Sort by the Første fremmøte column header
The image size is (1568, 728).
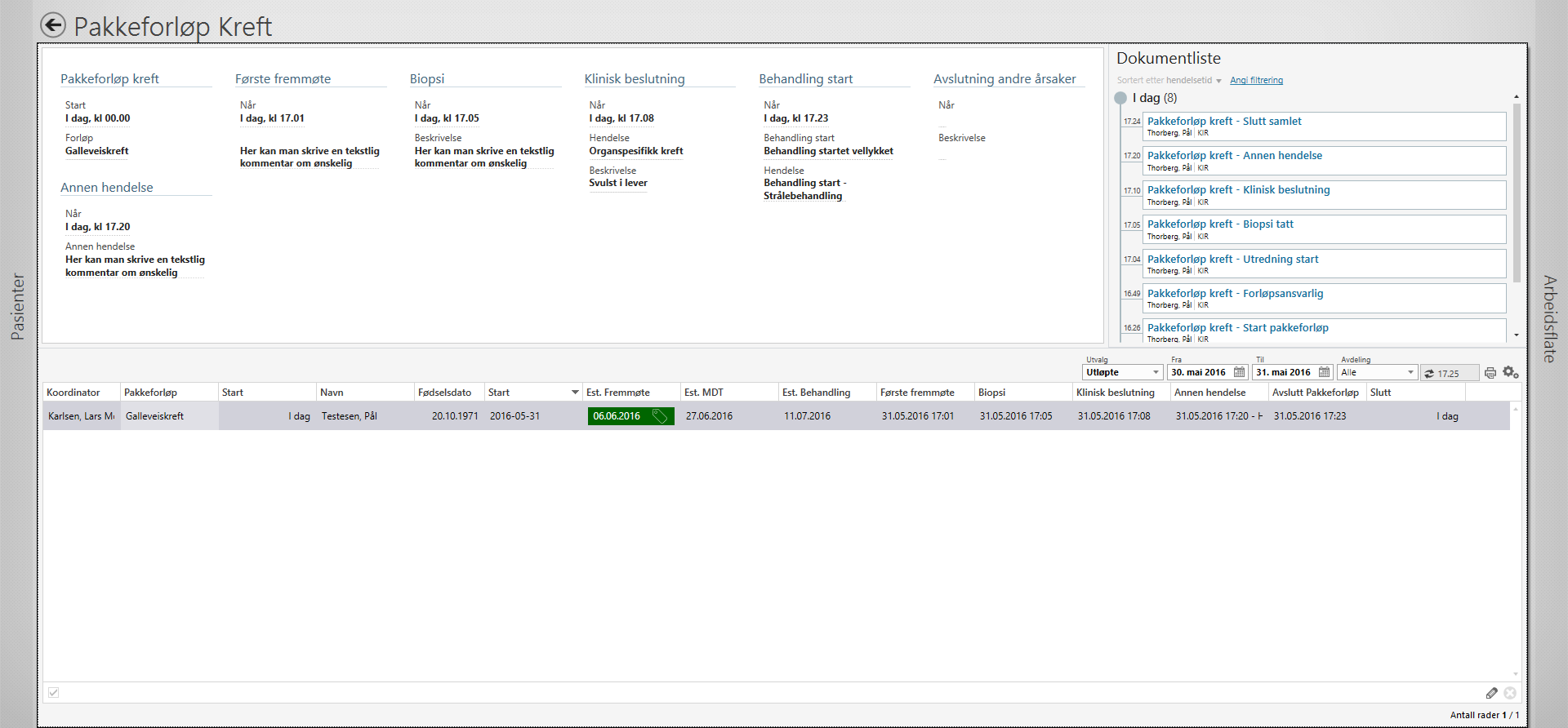925,393
